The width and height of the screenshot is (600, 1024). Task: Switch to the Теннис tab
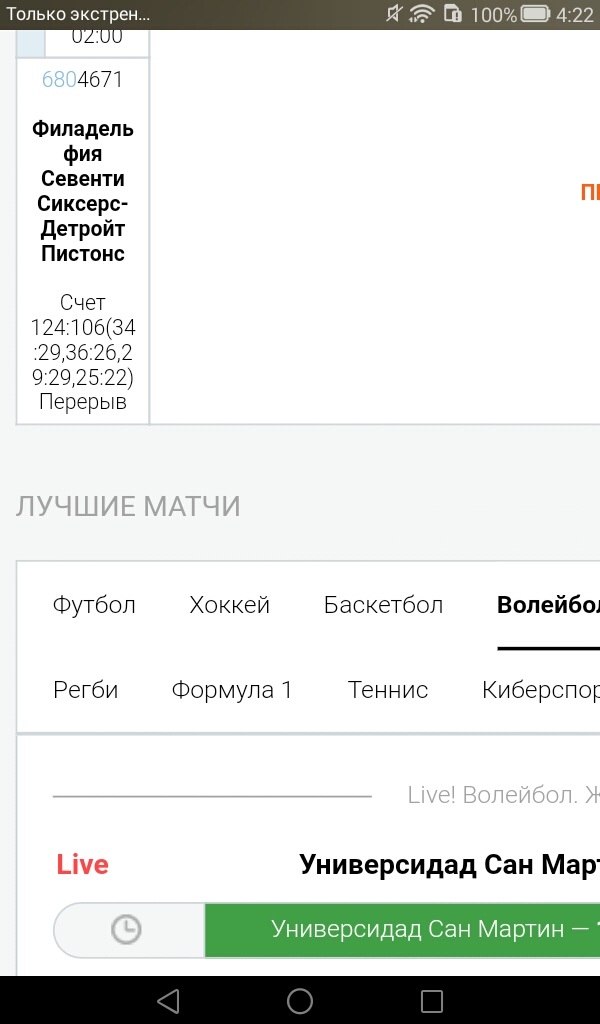click(x=388, y=690)
